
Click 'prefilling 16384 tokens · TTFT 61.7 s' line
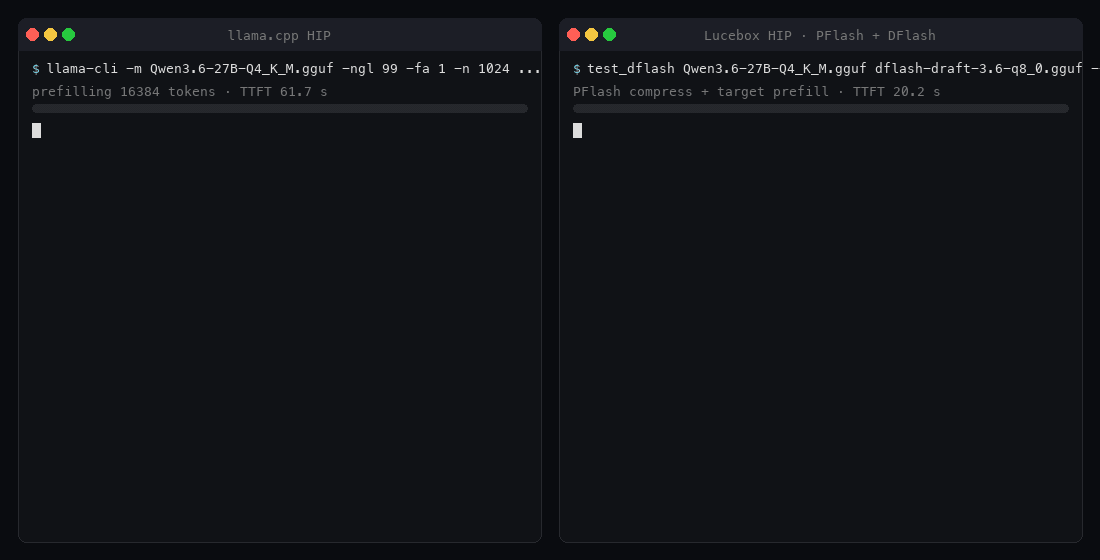180,92
